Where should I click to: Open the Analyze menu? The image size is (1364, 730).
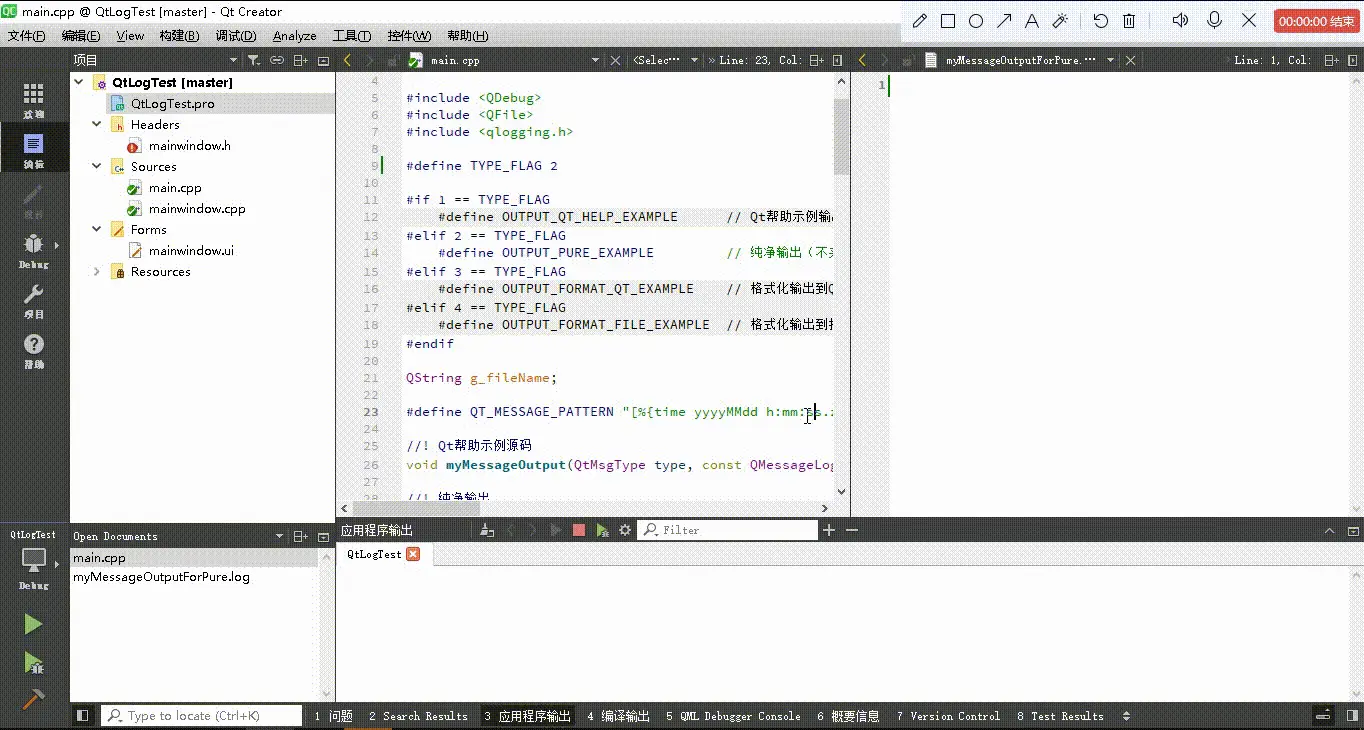pos(294,36)
